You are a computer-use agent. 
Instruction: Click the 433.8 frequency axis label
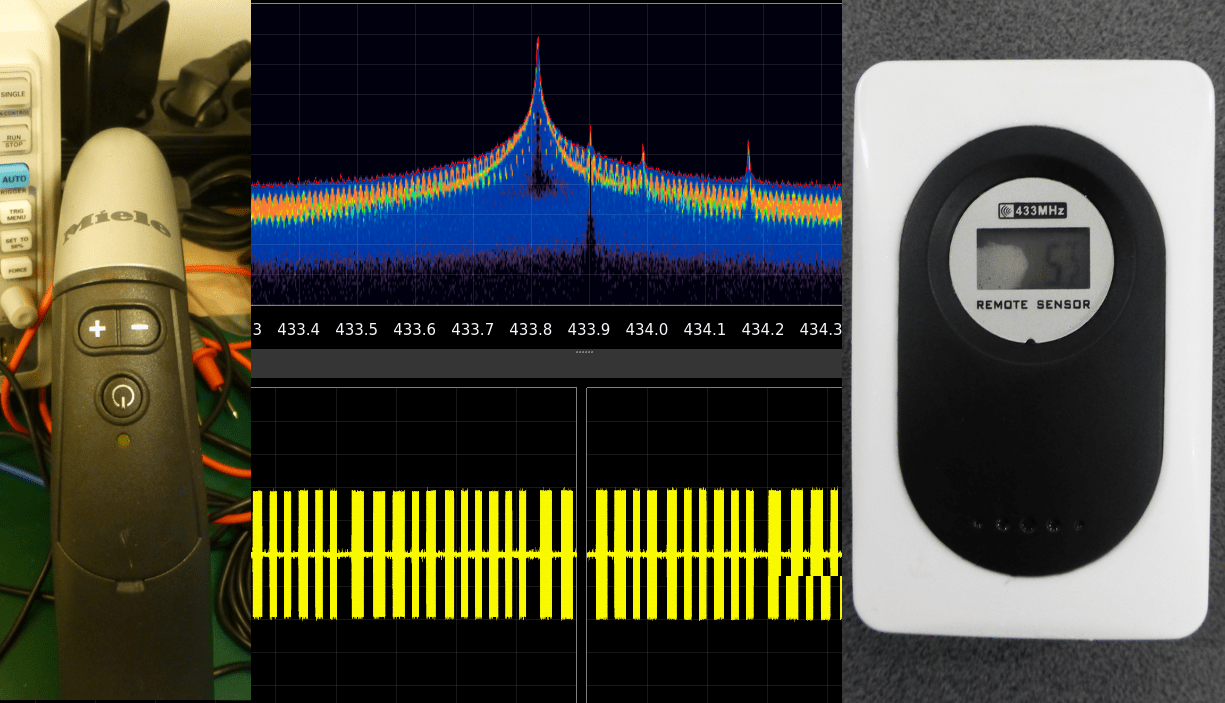(530, 329)
